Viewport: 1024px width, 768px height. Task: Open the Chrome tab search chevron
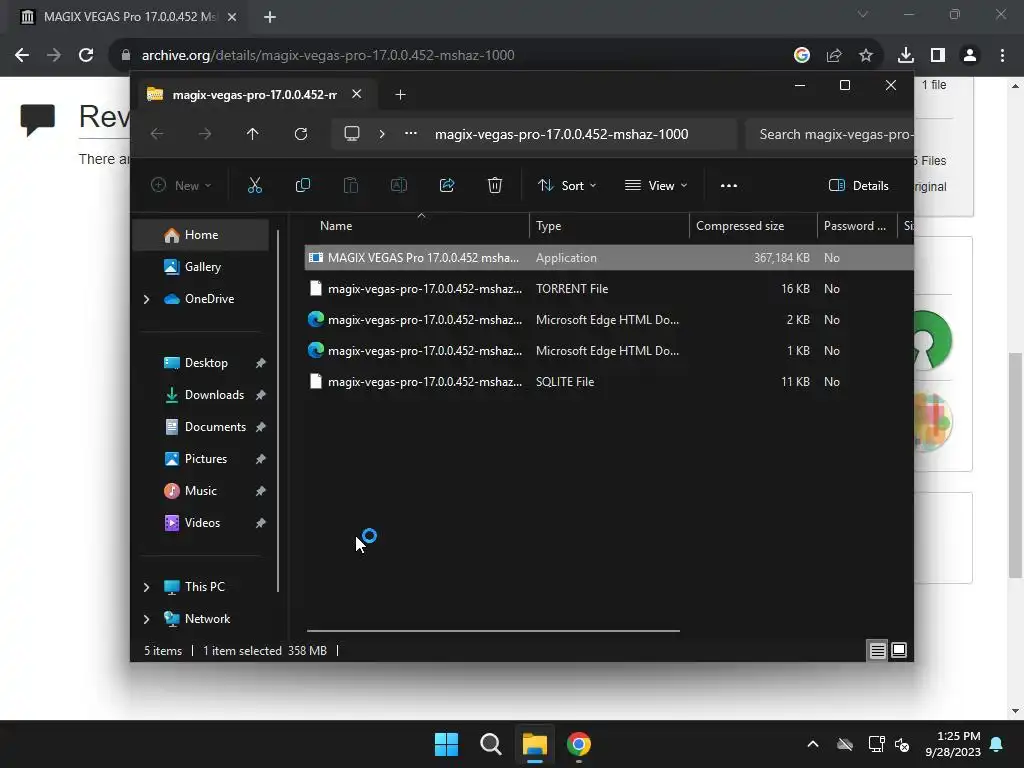click(x=863, y=14)
